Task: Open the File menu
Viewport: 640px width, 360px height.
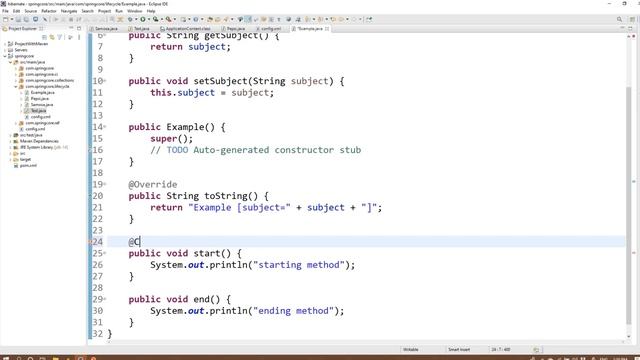Action: [x=5, y=11]
